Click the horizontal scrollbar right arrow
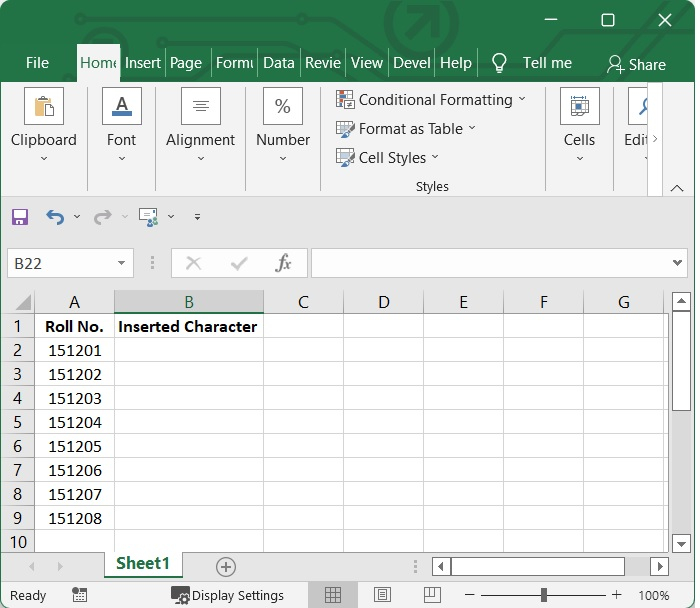The height and width of the screenshot is (608, 700). point(659,567)
